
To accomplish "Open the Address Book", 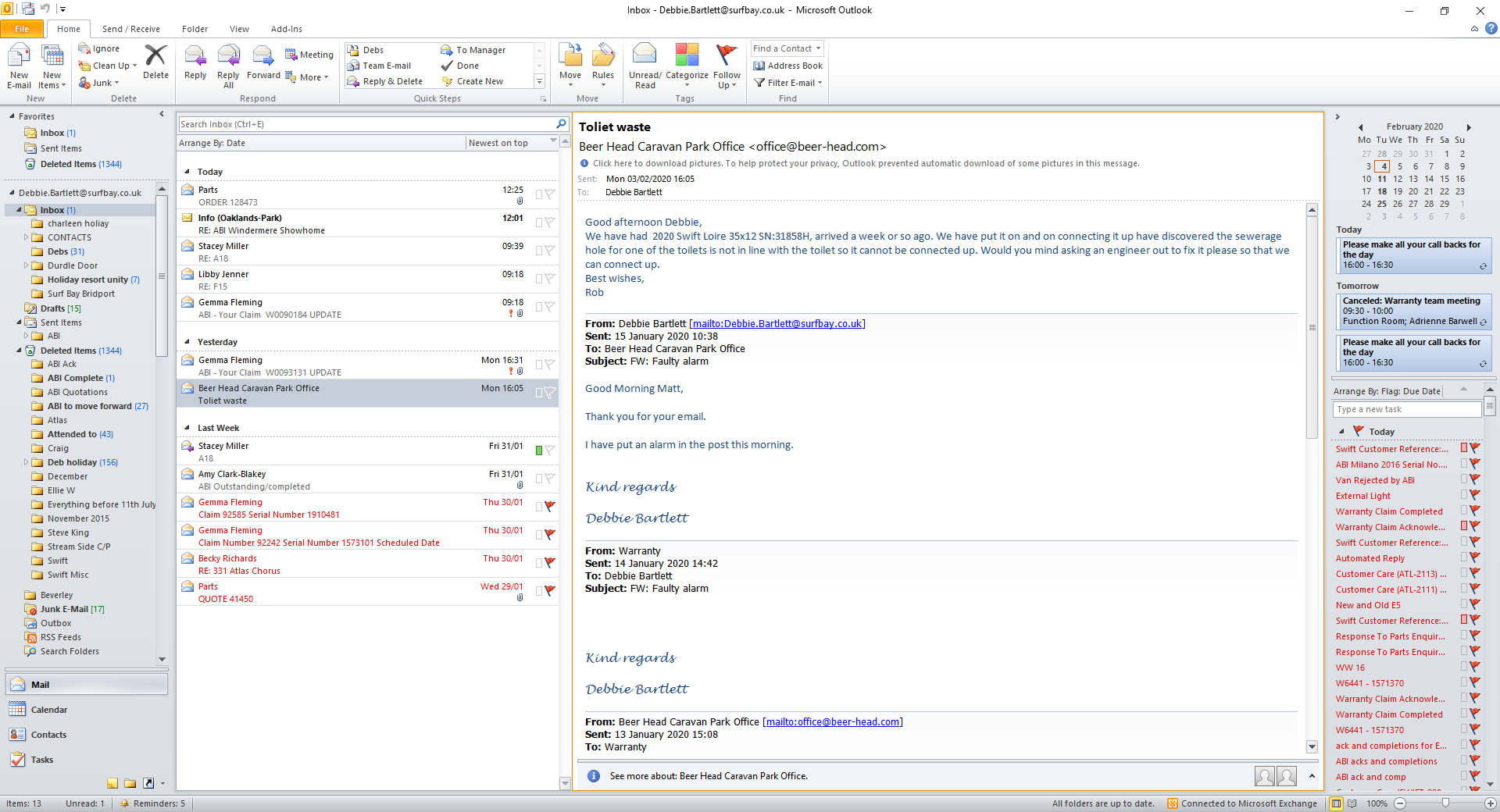I will (787, 66).
